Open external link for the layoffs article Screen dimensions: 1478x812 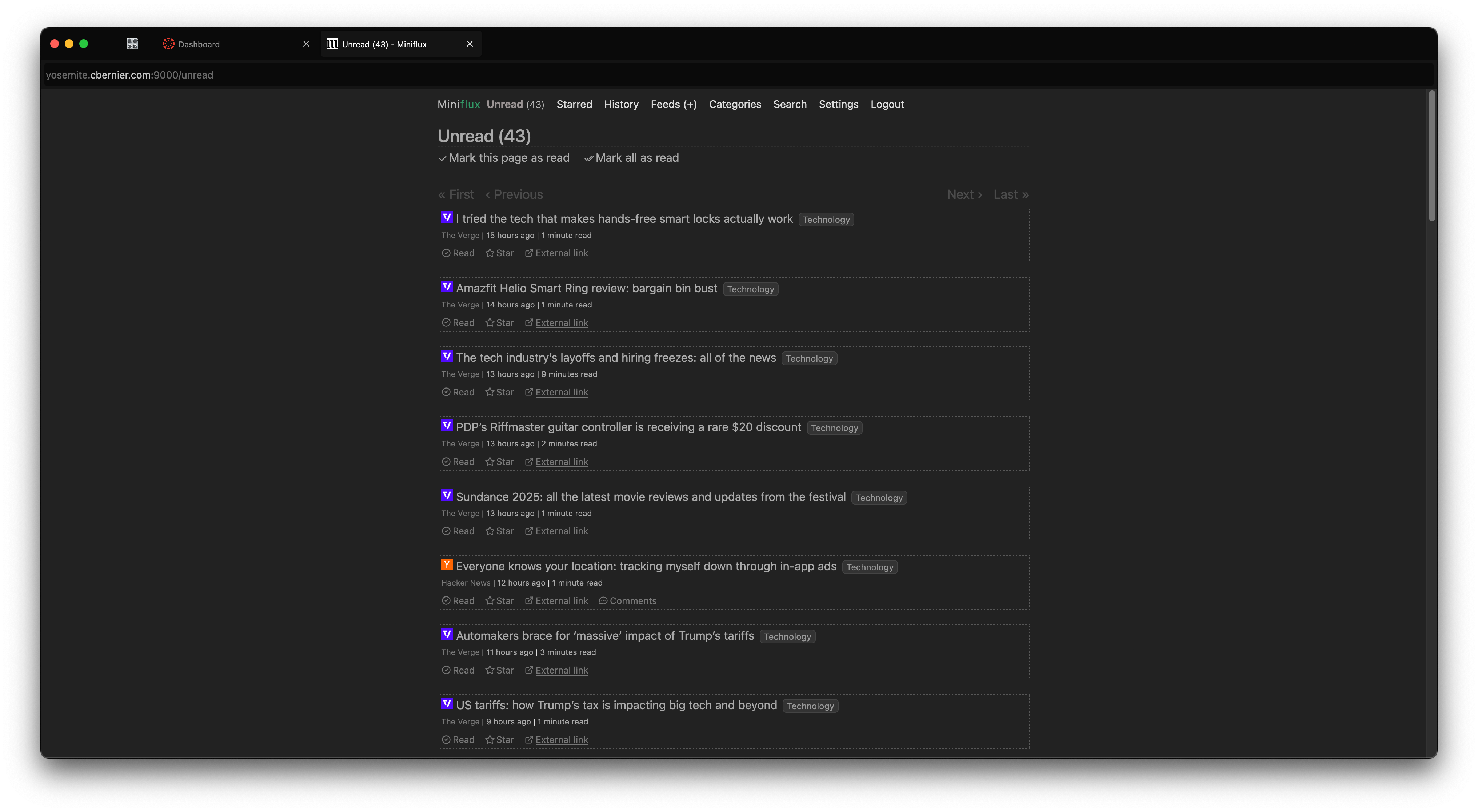pyautogui.click(x=556, y=392)
